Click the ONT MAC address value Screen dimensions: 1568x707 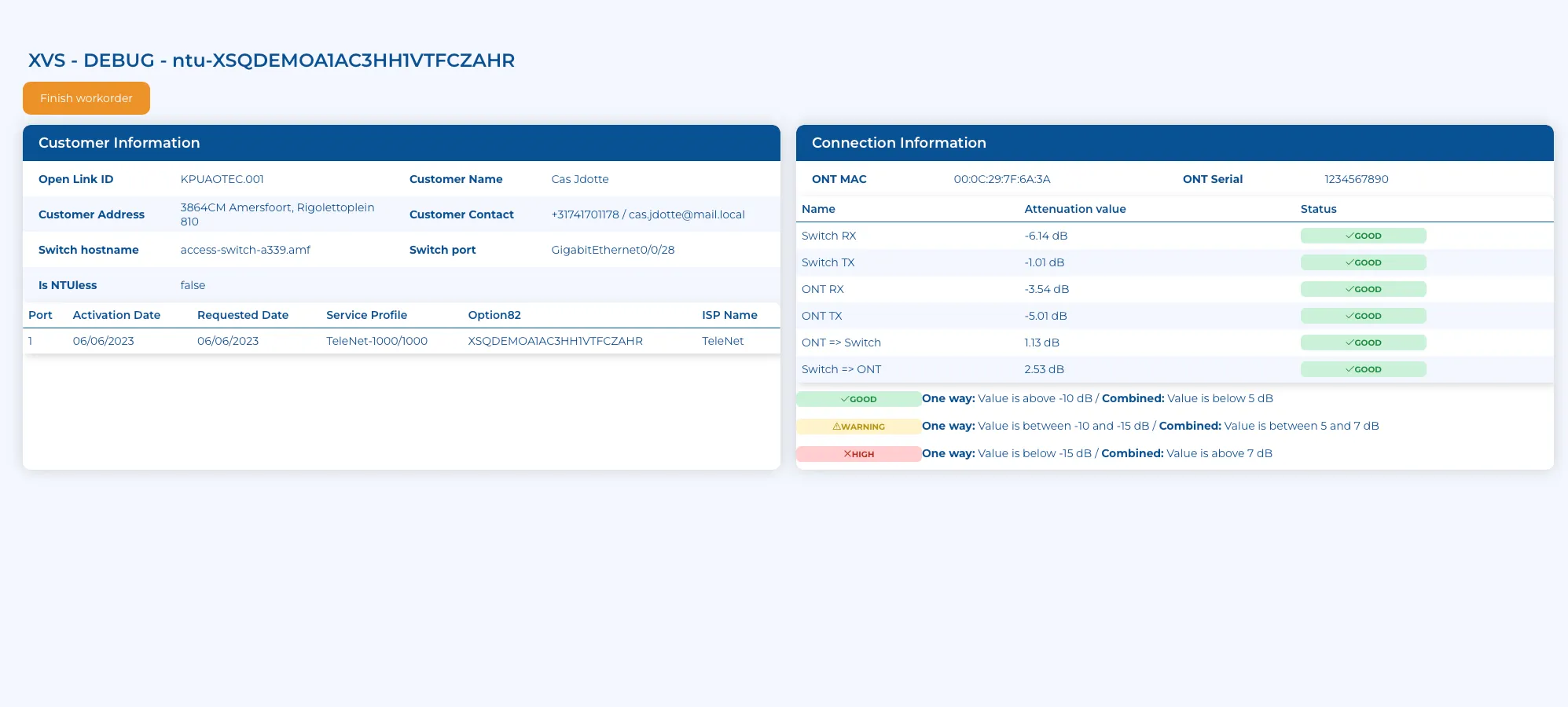(1001, 179)
